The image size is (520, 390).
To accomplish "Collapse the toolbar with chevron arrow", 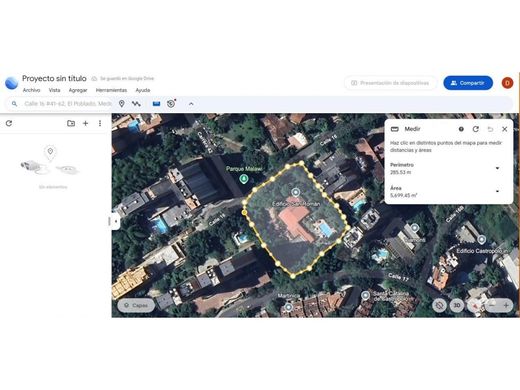I will (191, 104).
